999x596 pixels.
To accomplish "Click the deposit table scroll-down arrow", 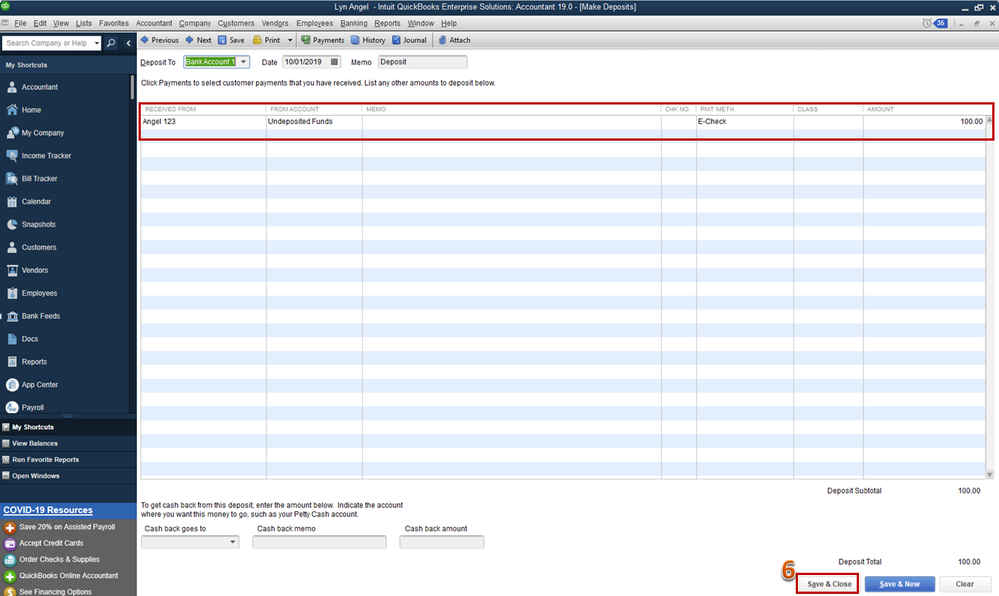I will [x=989, y=474].
